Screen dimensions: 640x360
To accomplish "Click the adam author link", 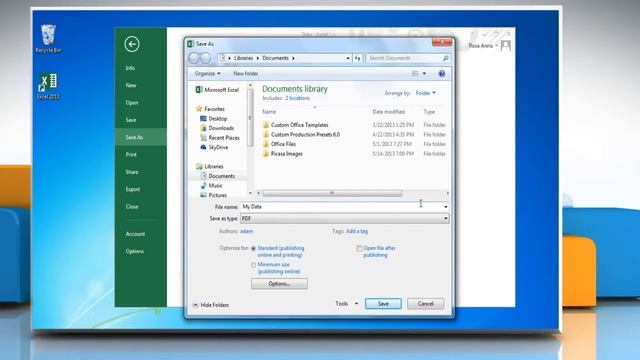I will point(246,231).
